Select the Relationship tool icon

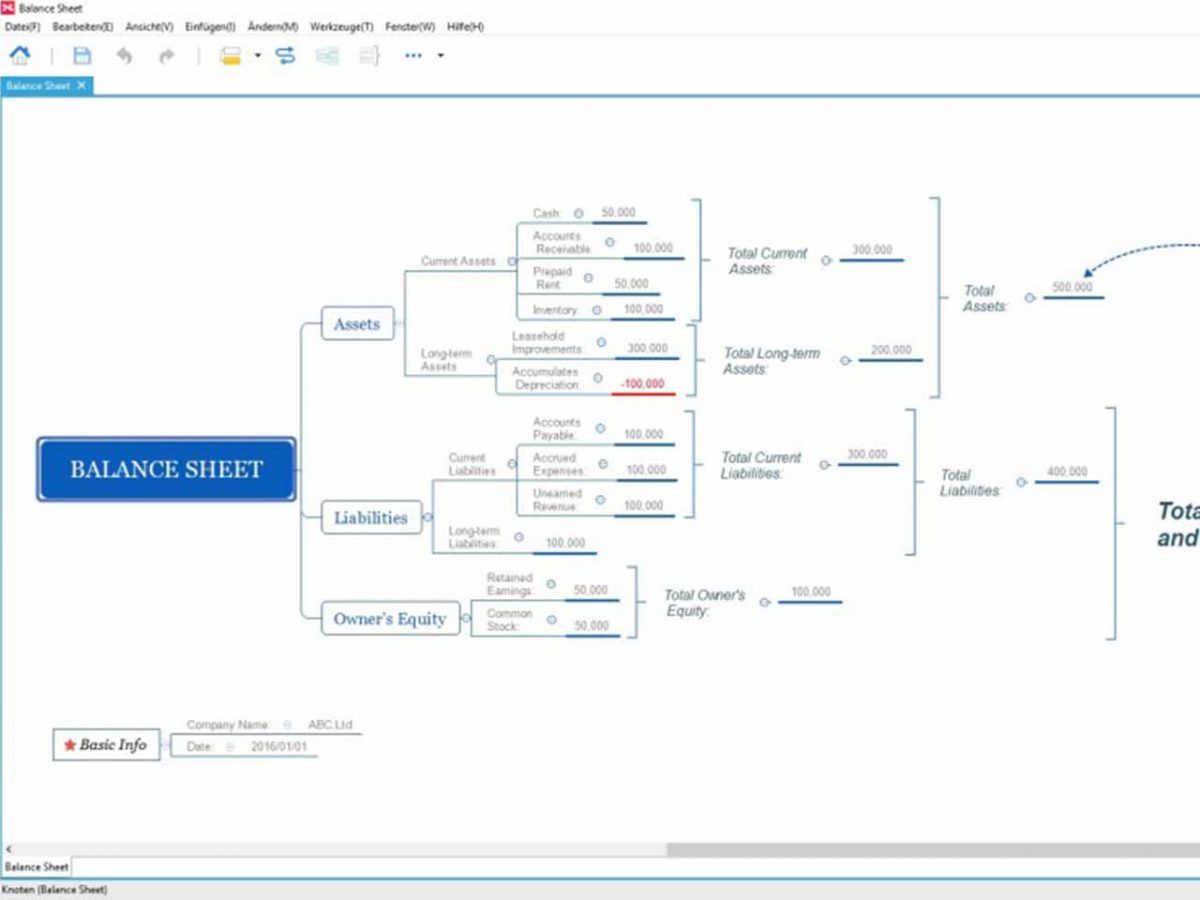click(x=285, y=56)
